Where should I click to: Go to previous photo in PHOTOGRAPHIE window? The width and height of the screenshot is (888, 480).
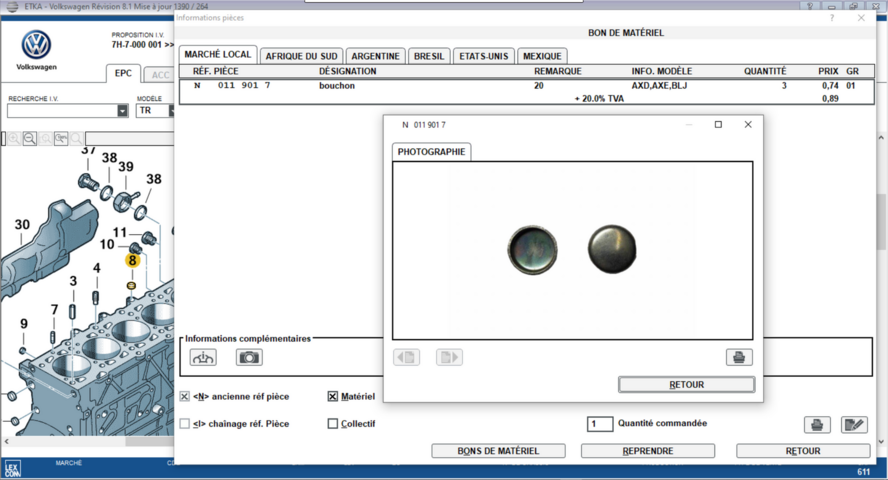point(407,357)
